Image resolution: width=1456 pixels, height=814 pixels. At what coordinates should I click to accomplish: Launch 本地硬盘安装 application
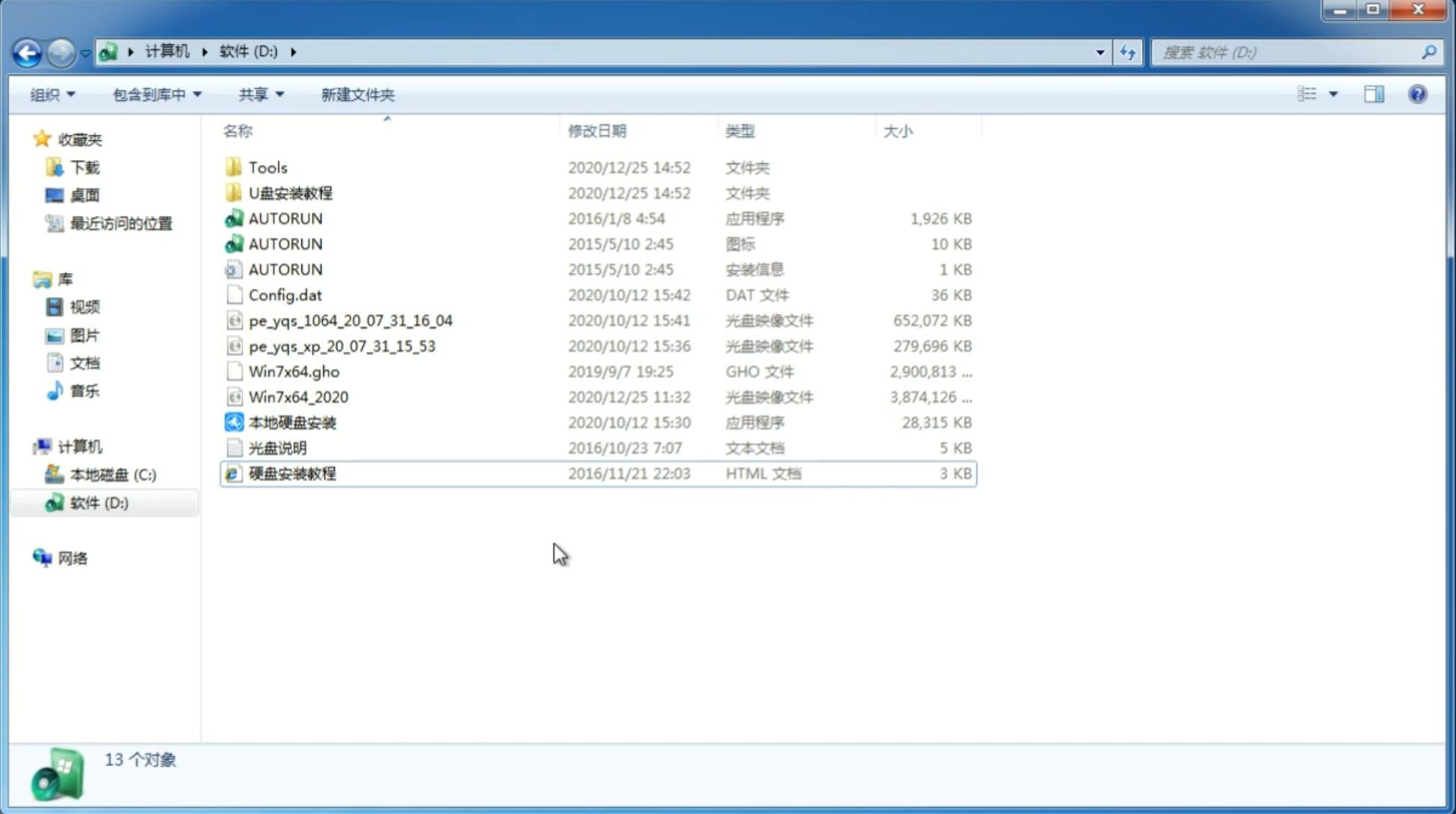[292, 422]
